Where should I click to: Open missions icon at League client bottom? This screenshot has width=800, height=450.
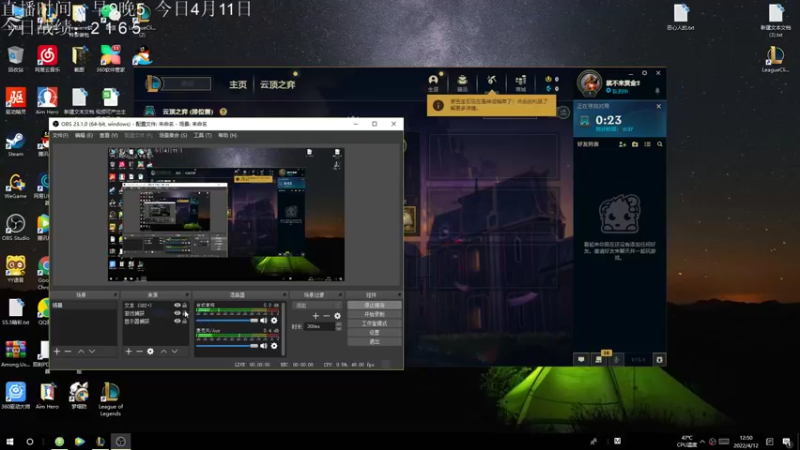click(x=599, y=360)
